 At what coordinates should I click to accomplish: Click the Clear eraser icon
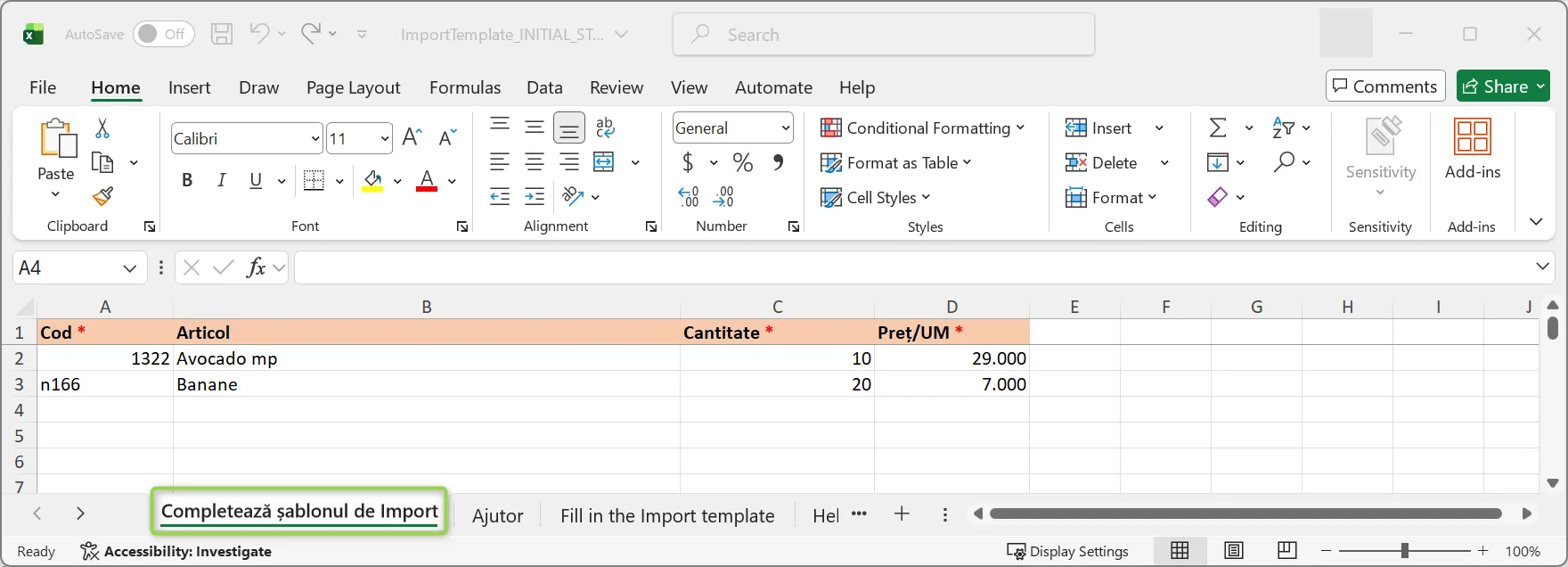(x=1218, y=196)
